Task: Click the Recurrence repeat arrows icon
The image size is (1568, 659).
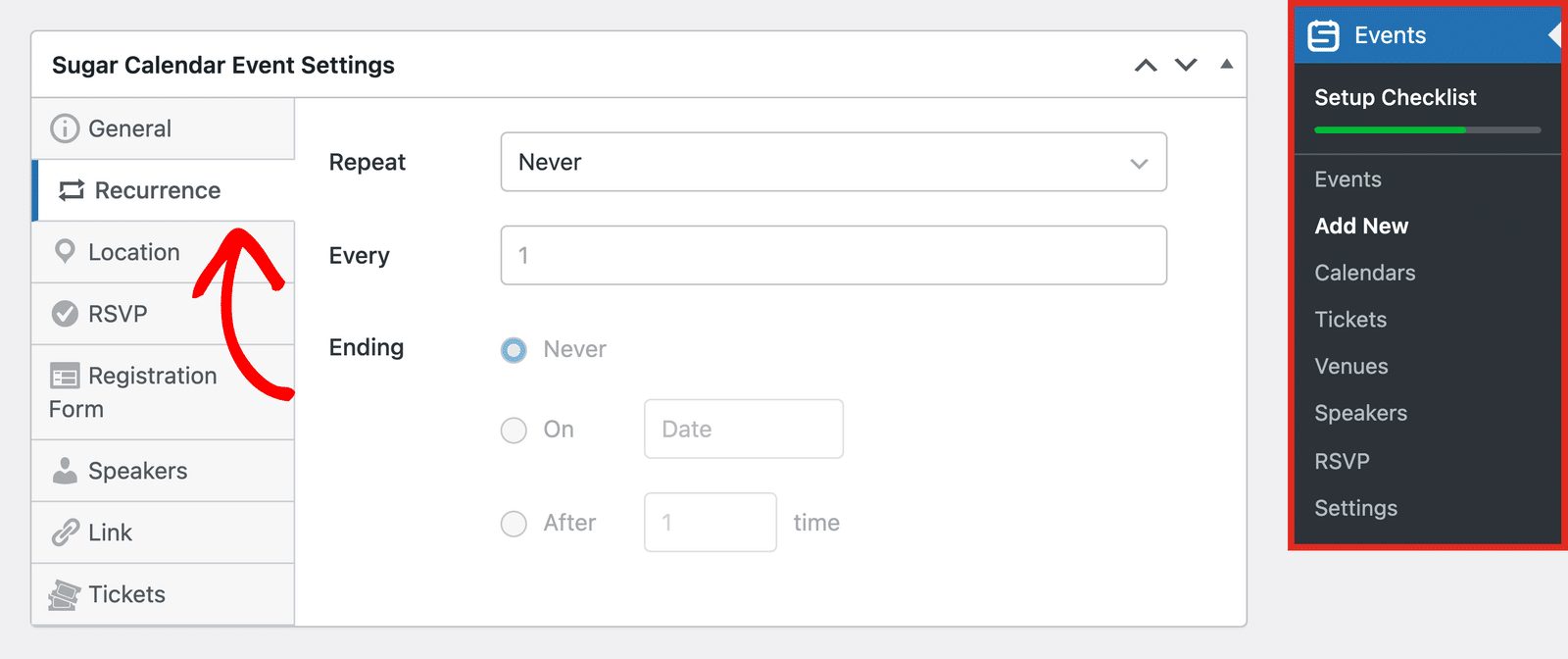Action: coord(72,190)
